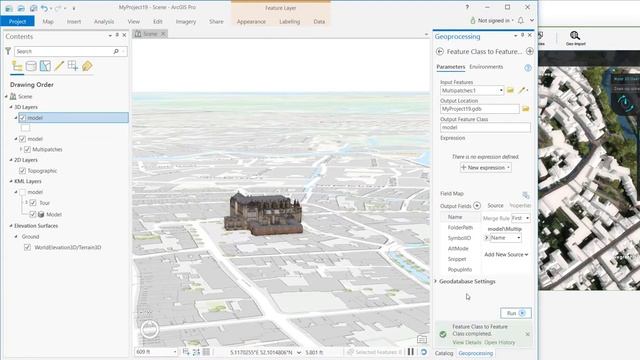Open the Appearance ribbon tab
This screenshot has height=360, width=640.
pos(251,22)
